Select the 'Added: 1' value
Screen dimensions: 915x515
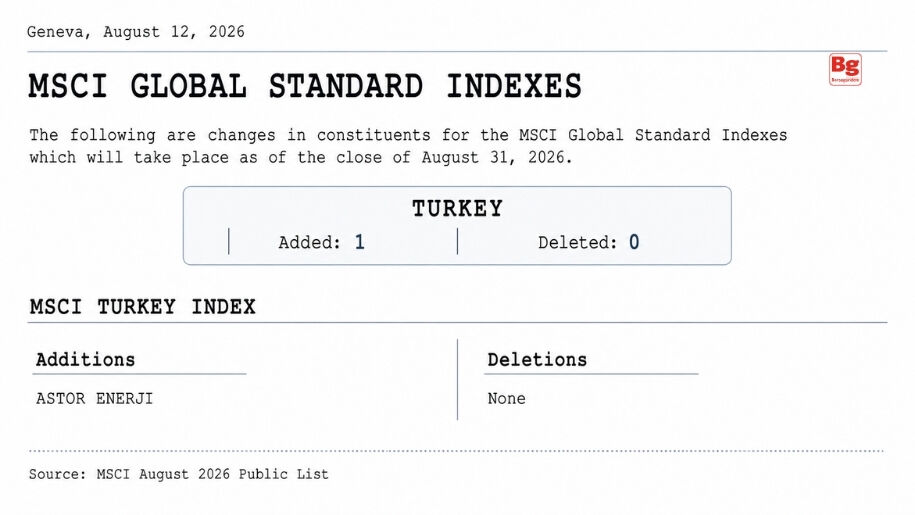(x=322, y=242)
